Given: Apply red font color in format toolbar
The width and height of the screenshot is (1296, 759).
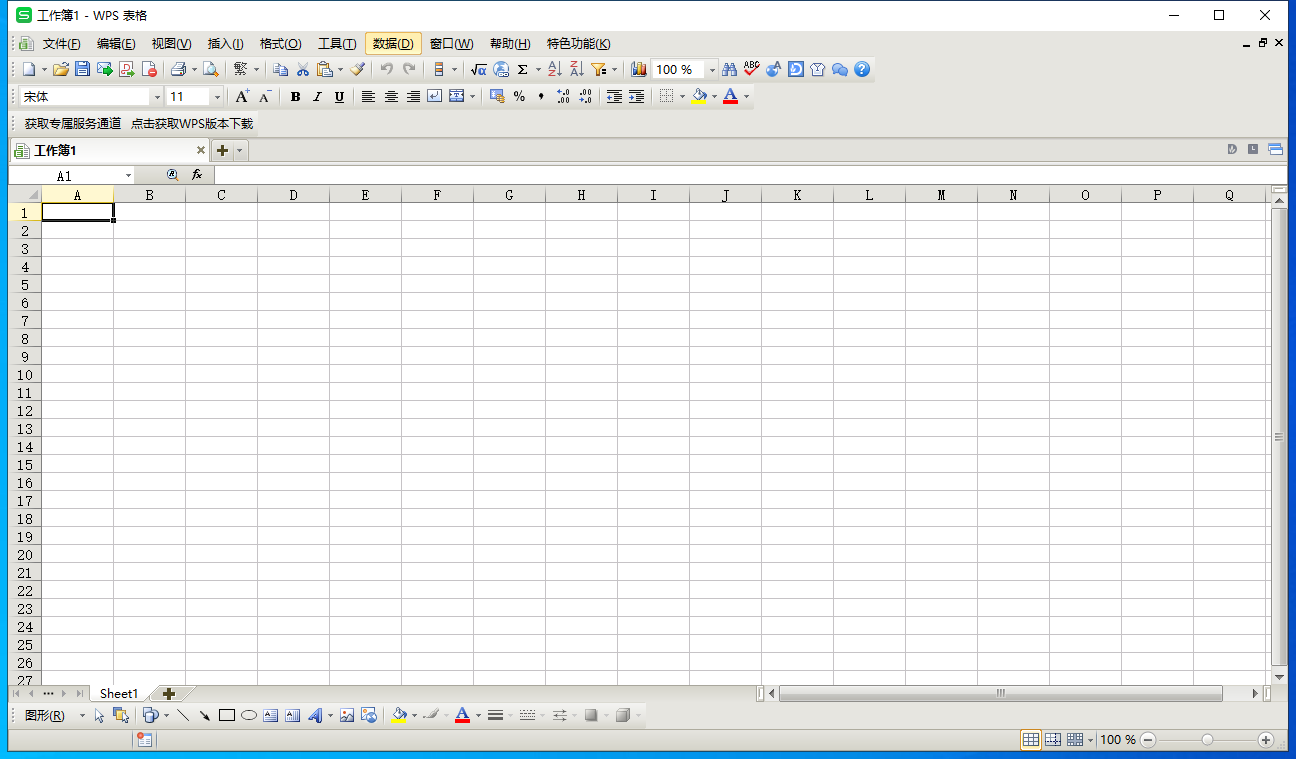Looking at the screenshot, I should [x=731, y=97].
